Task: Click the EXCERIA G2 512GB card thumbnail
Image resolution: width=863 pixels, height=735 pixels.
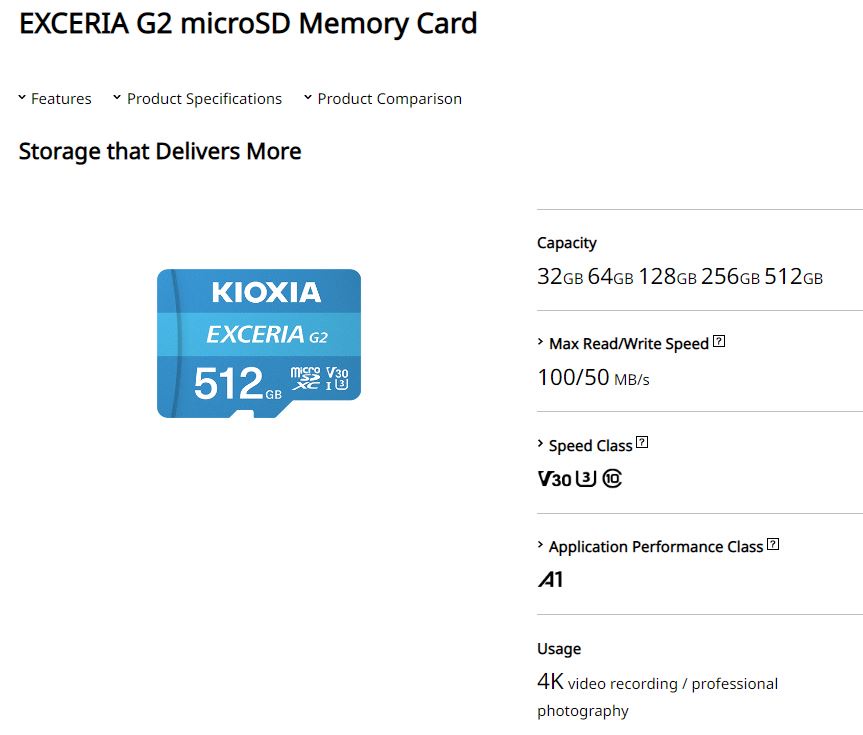Action: pyautogui.click(x=259, y=344)
